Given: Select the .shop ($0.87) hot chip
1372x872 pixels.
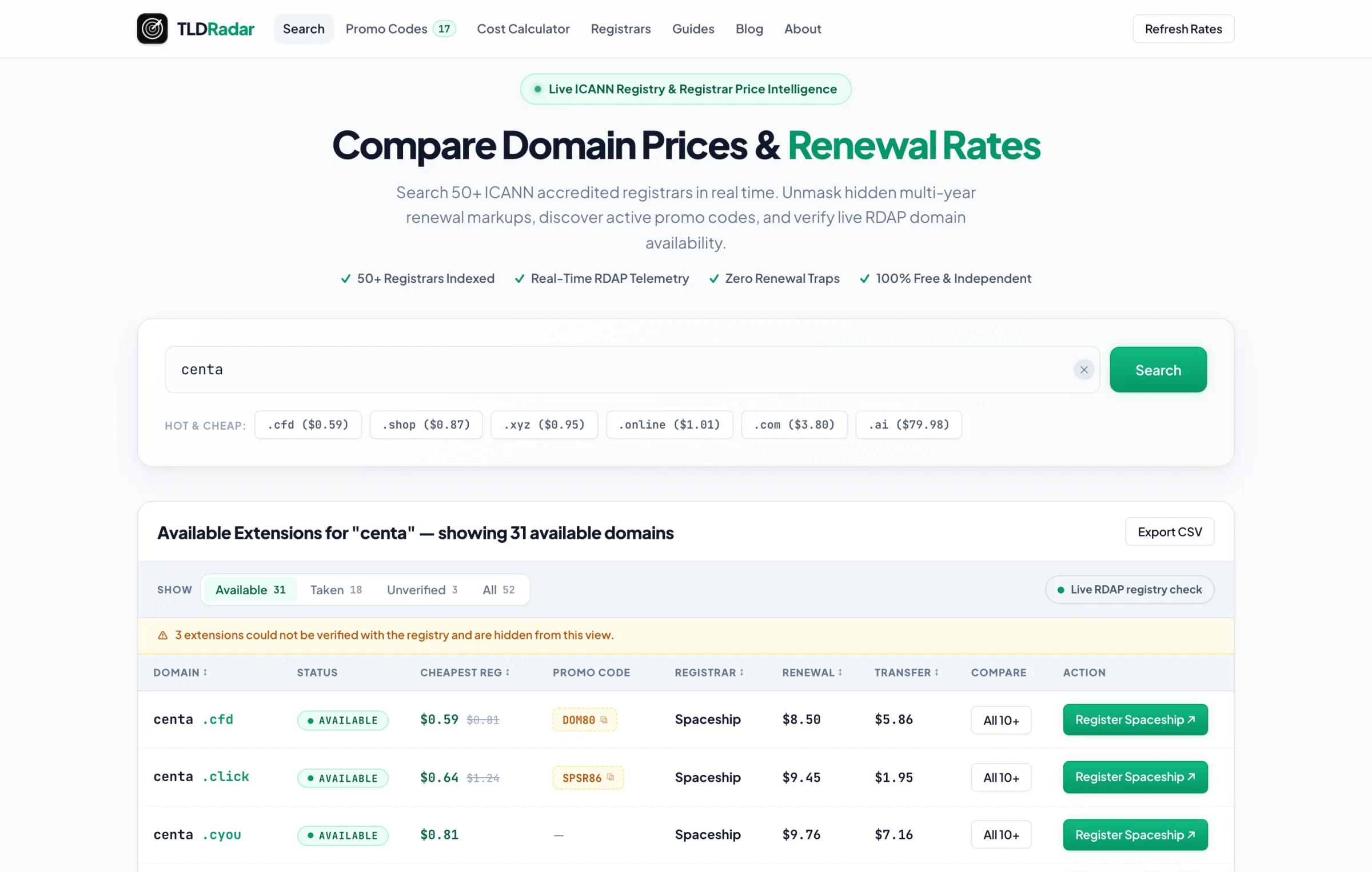Looking at the screenshot, I should (x=426, y=425).
